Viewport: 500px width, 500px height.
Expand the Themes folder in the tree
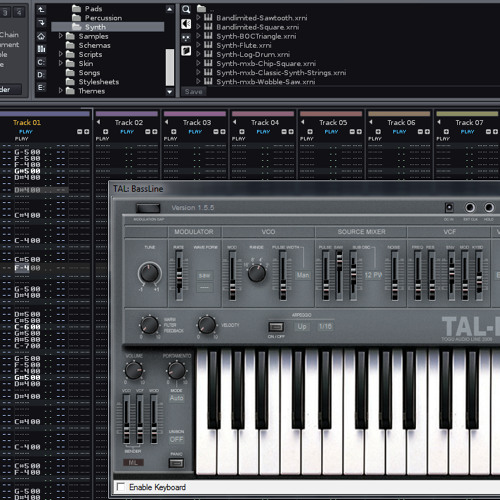pyautogui.click(x=61, y=90)
